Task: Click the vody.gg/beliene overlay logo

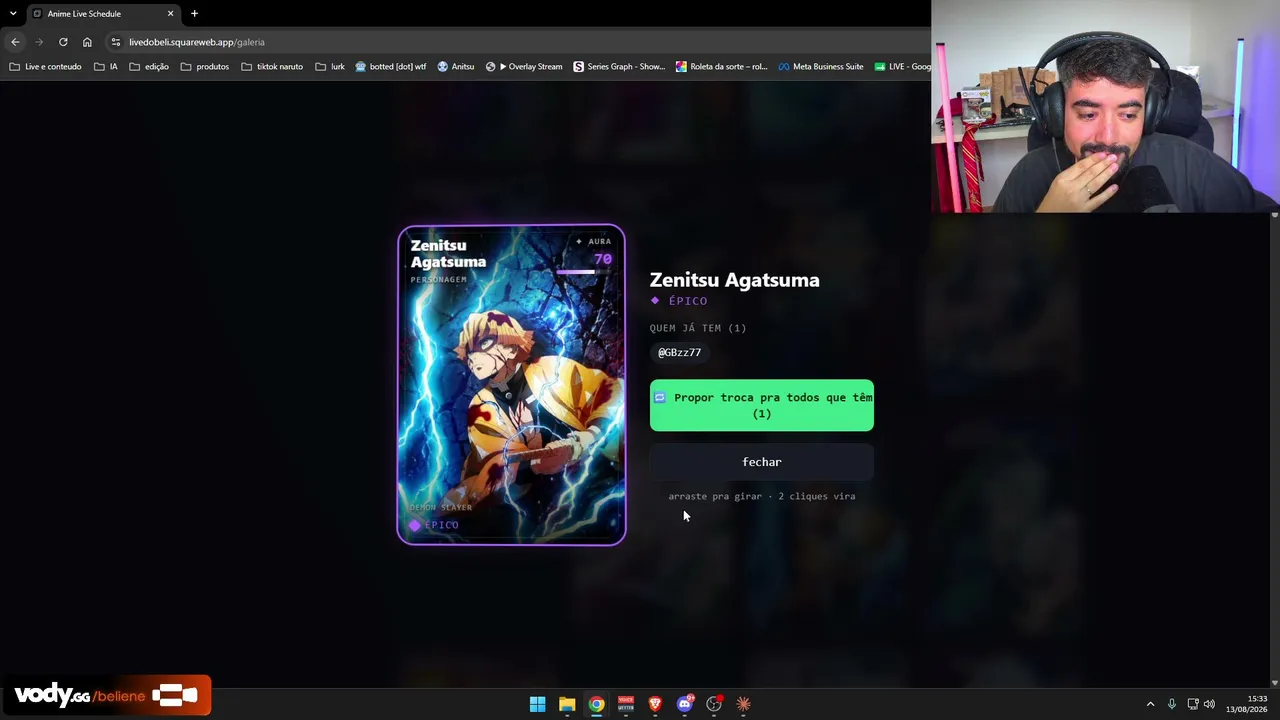Action: point(106,696)
